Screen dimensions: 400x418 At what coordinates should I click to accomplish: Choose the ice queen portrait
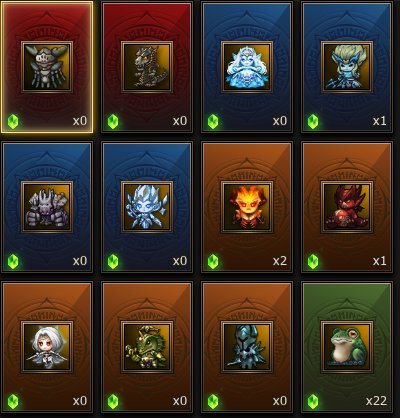tap(247, 67)
